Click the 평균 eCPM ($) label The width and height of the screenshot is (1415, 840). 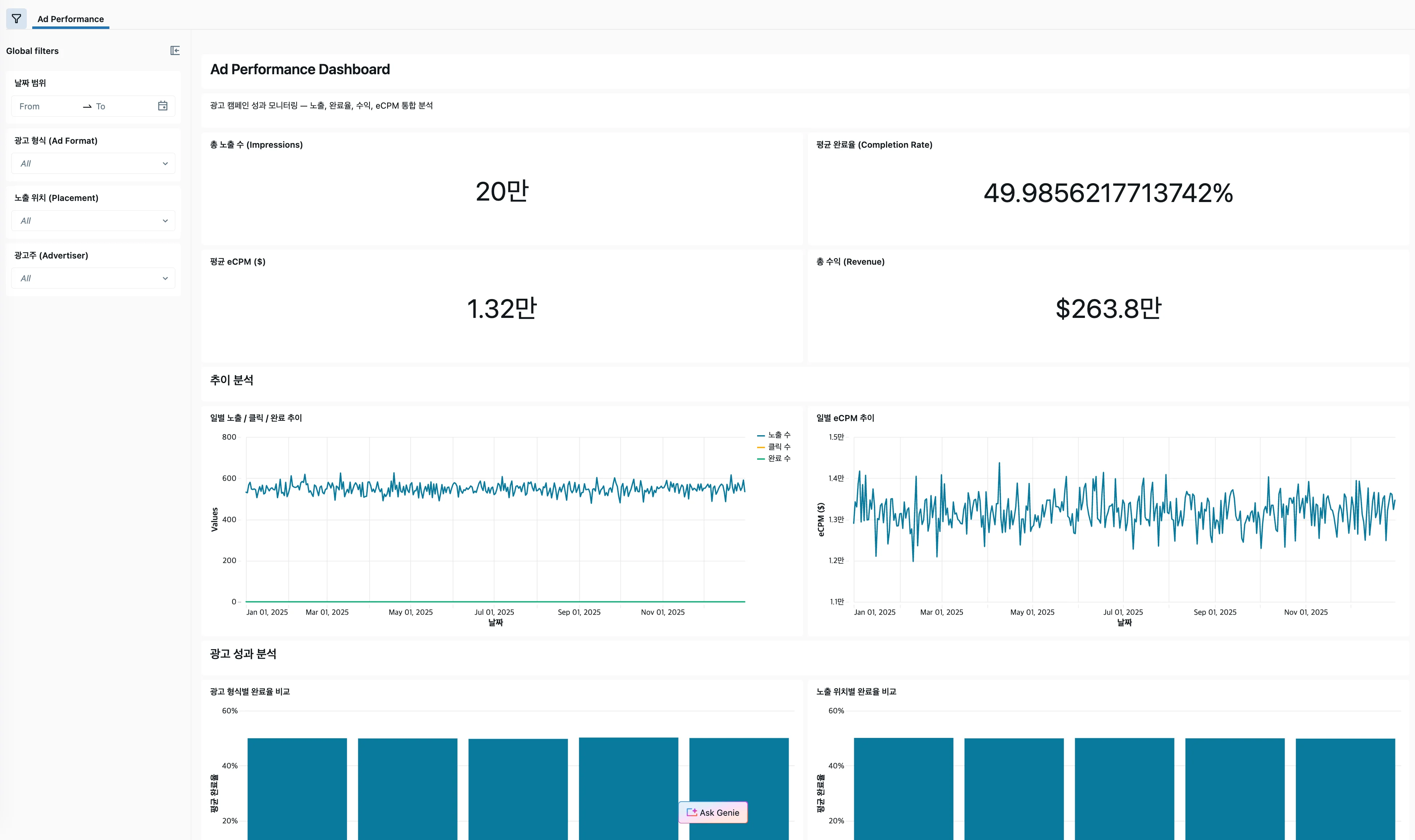click(238, 261)
